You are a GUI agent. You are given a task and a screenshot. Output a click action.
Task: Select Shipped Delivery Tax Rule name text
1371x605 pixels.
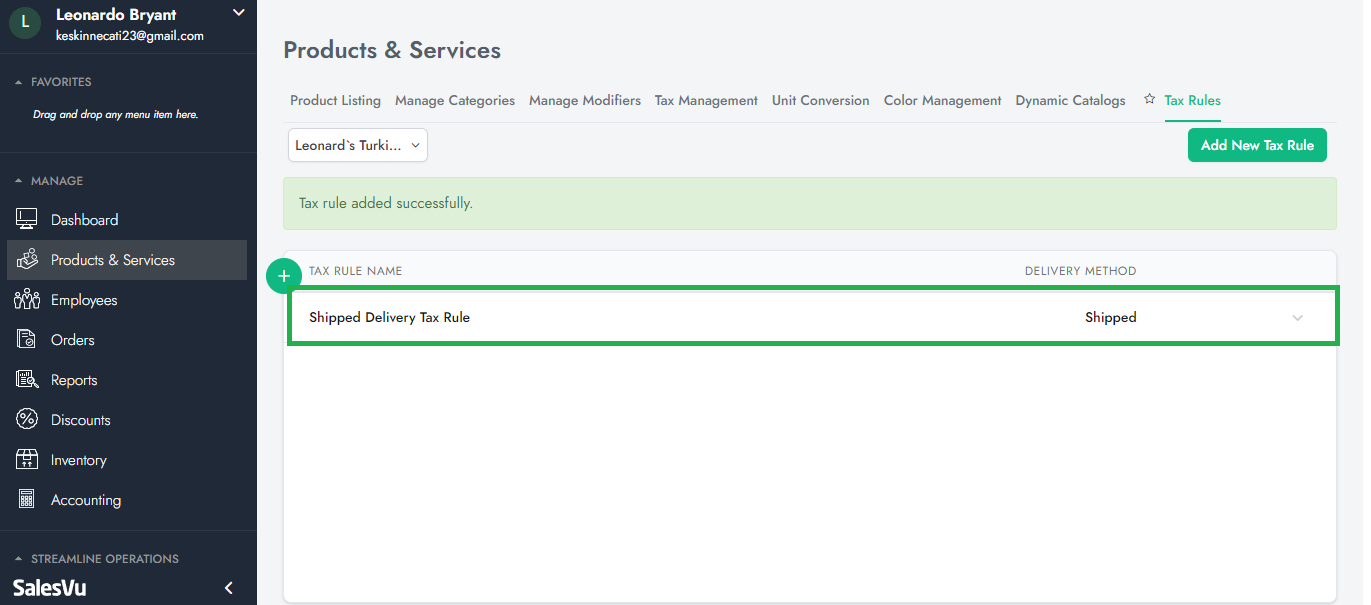(x=389, y=318)
